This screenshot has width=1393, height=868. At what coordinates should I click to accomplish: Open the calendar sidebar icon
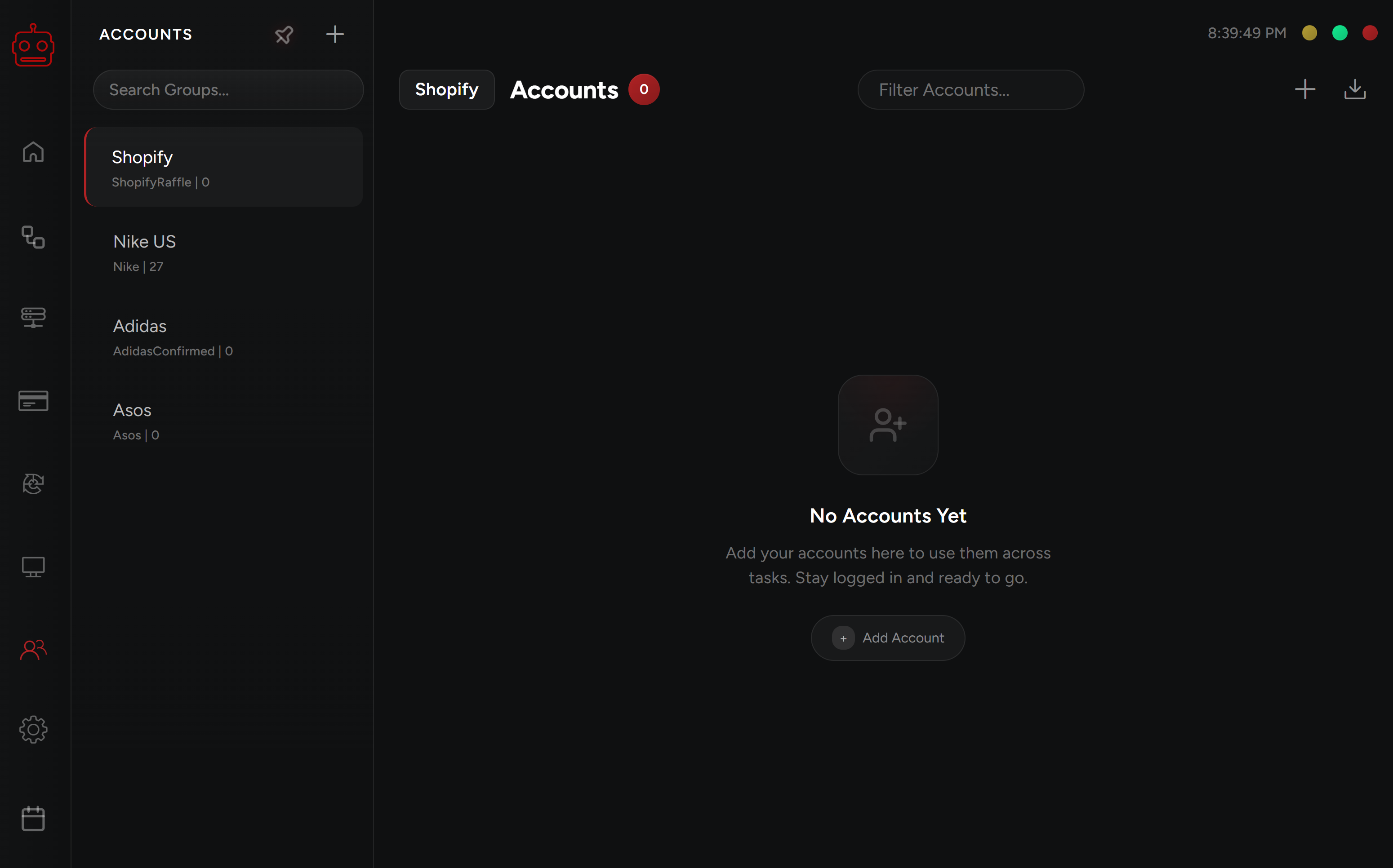33,818
